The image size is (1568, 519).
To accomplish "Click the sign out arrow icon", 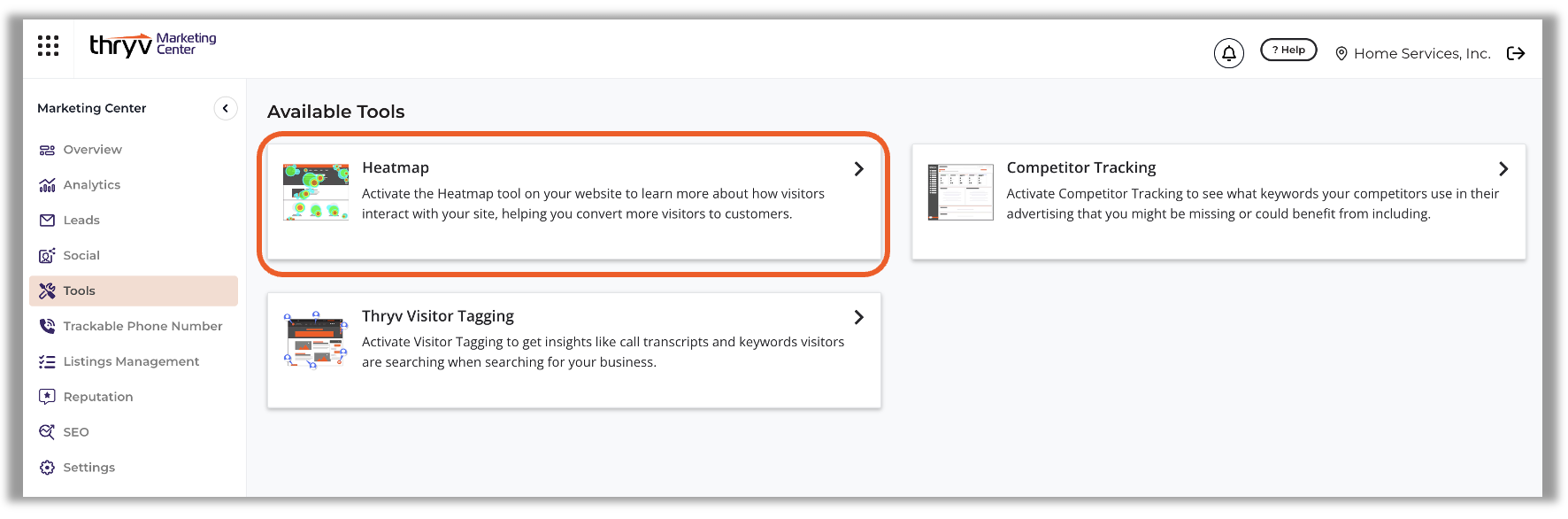I will [x=1516, y=53].
